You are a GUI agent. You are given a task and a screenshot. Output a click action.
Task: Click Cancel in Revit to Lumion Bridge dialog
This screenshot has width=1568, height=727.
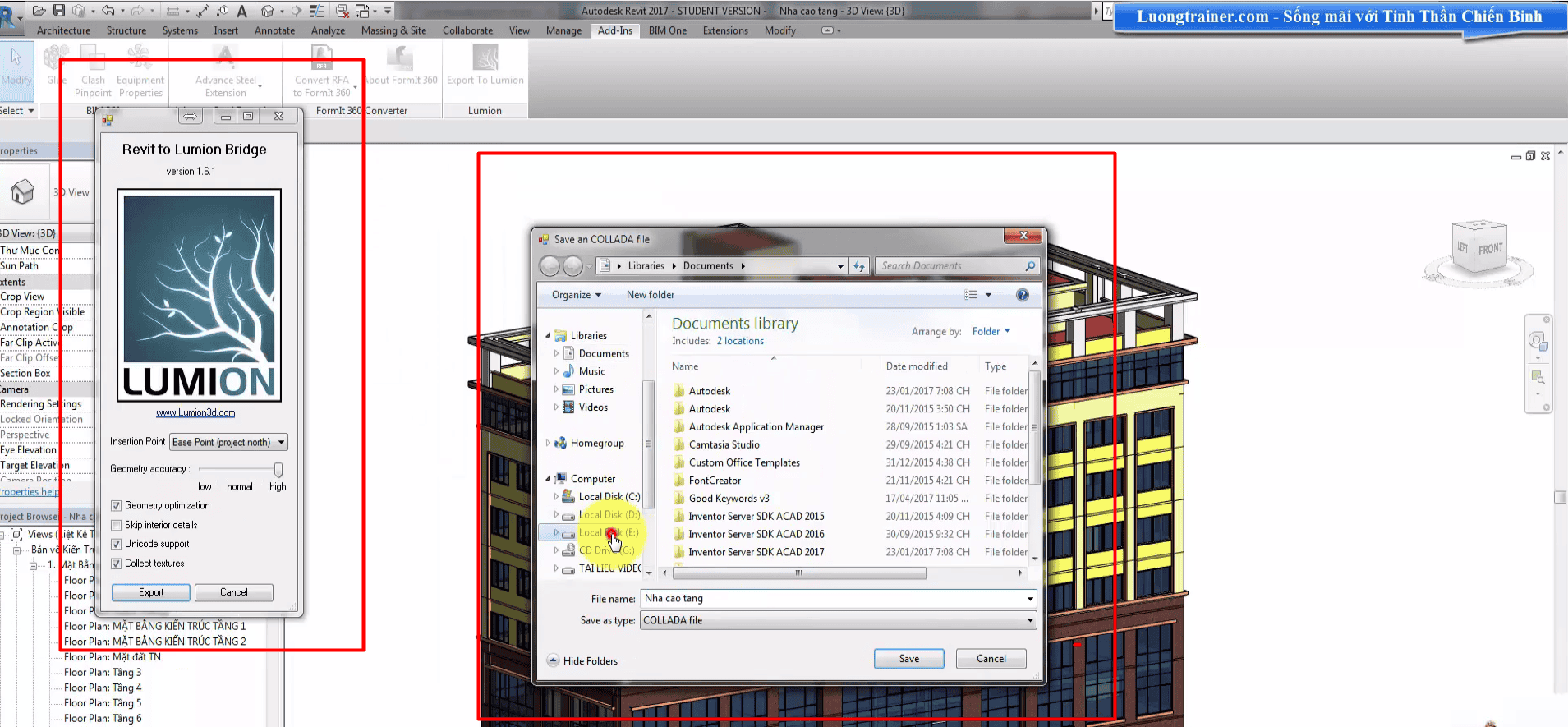[x=234, y=592]
